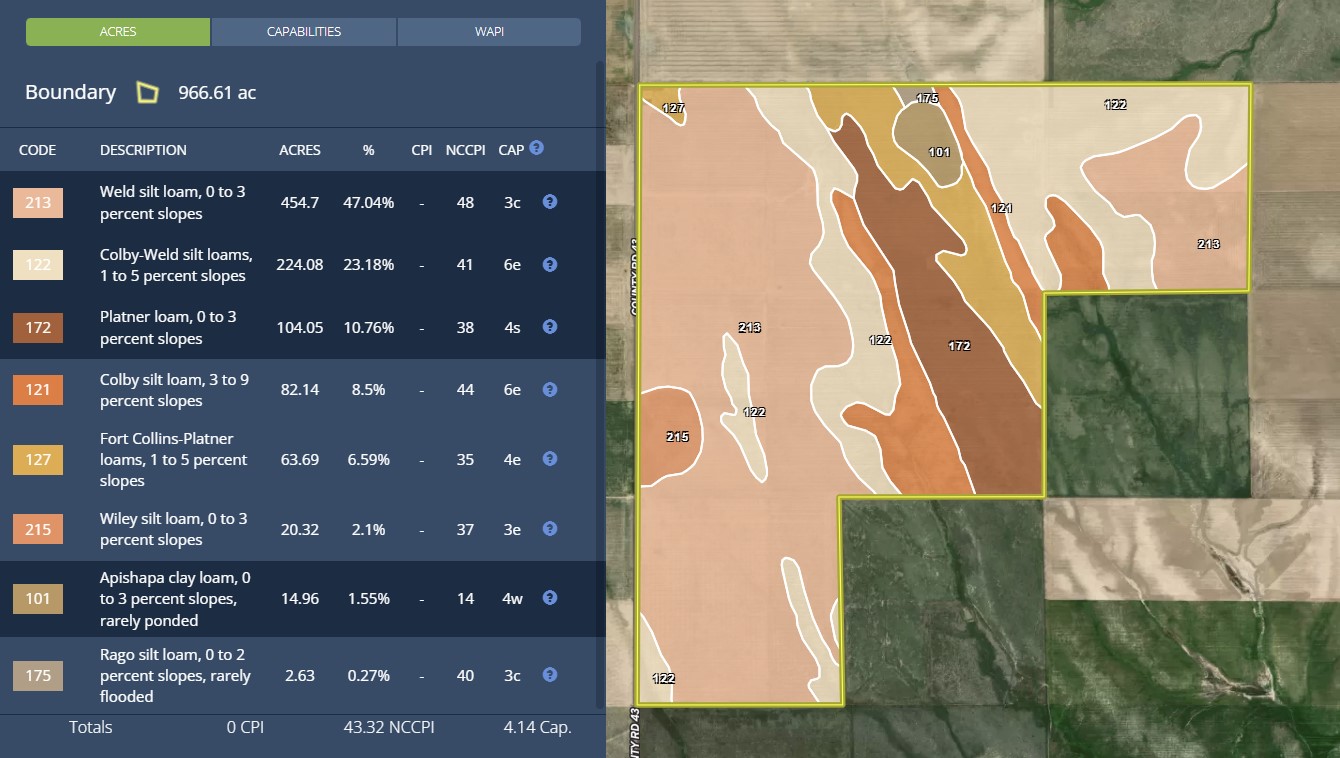The image size is (1340, 758).
Task: Click the 213 soil code color swatch
Action: pos(38,203)
